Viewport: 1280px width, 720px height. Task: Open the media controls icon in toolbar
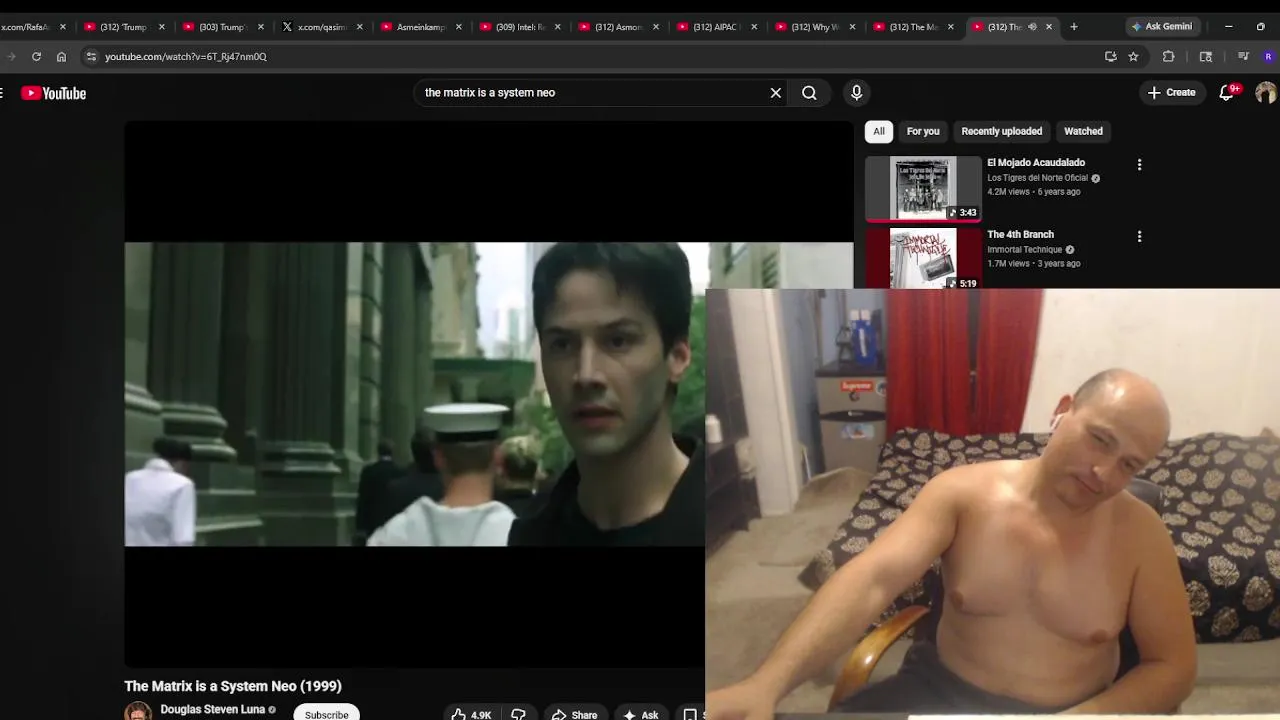(x=1243, y=57)
